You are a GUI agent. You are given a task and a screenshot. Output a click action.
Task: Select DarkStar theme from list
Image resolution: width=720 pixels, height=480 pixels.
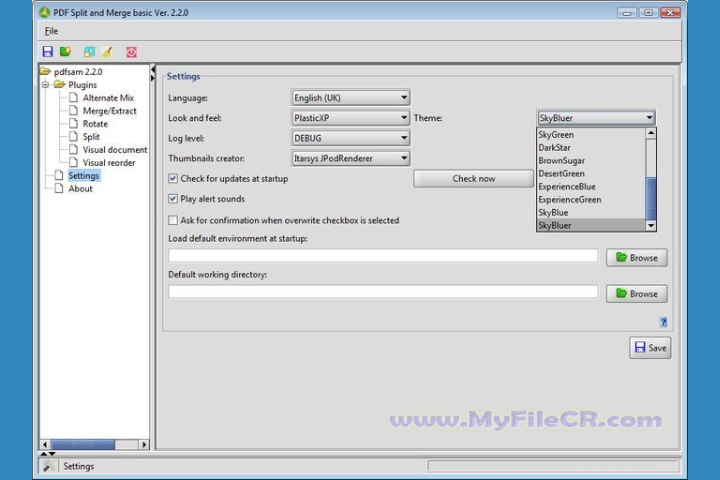tap(591, 147)
